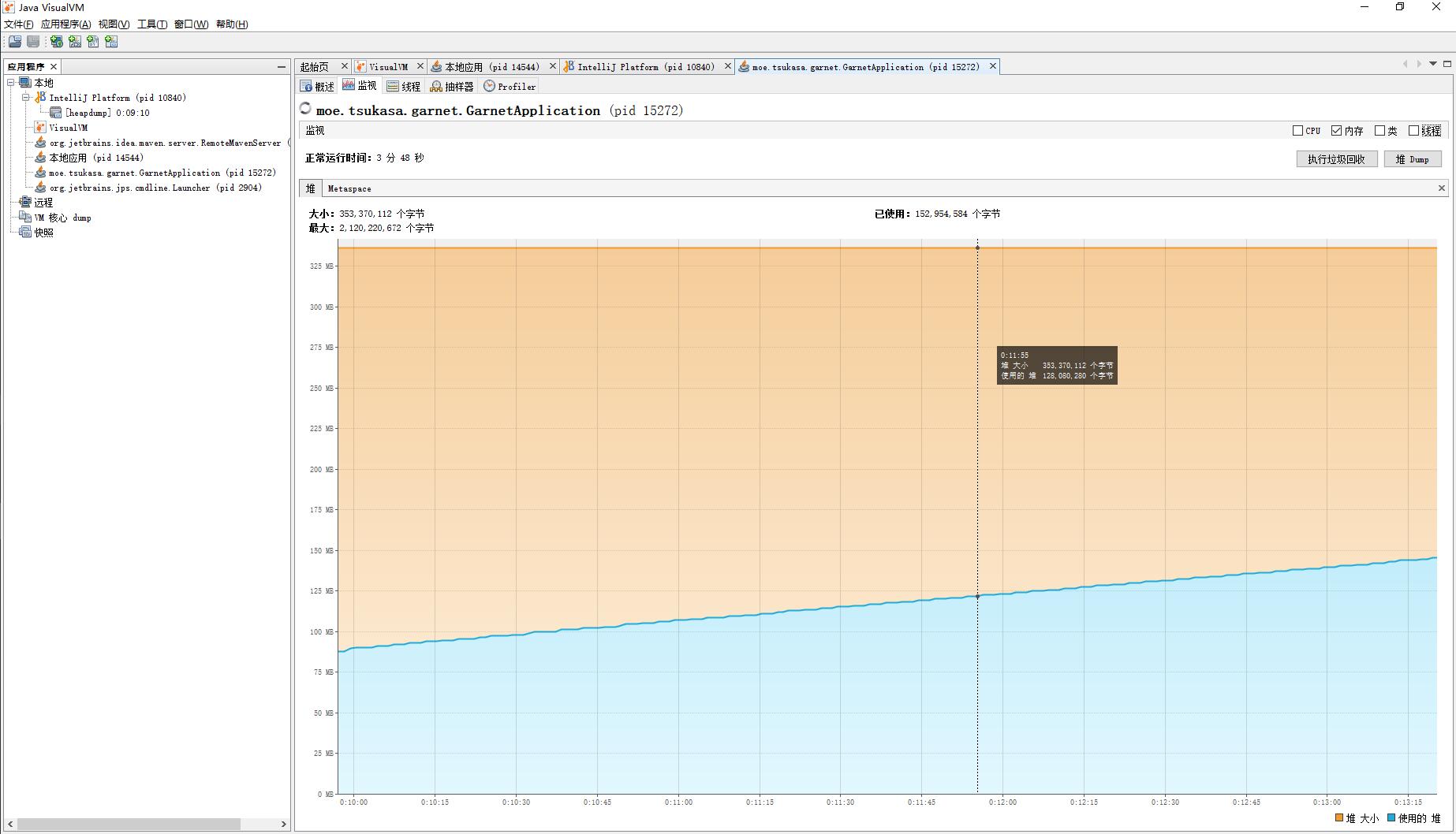The height and width of the screenshot is (834, 1456).
Task: Click the Add JMX Connection toolbar icon
Action: pyautogui.click(x=75, y=41)
